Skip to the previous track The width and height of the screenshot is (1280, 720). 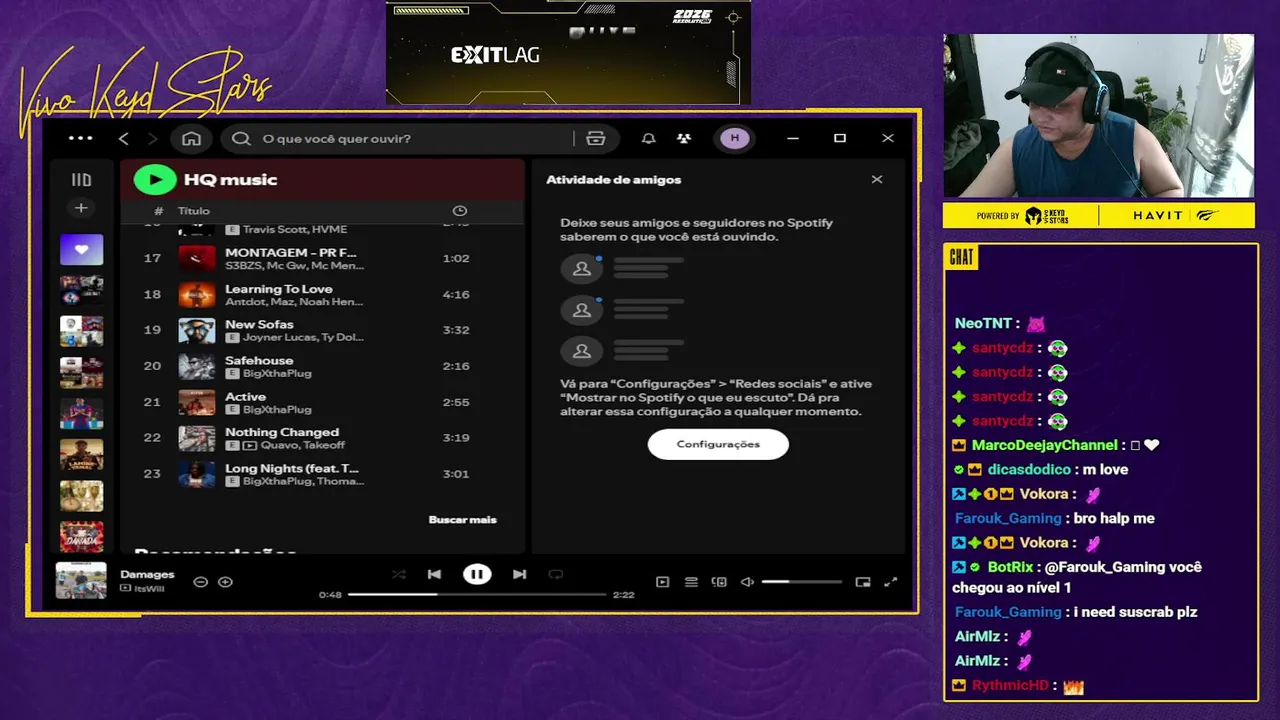(434, 574)
